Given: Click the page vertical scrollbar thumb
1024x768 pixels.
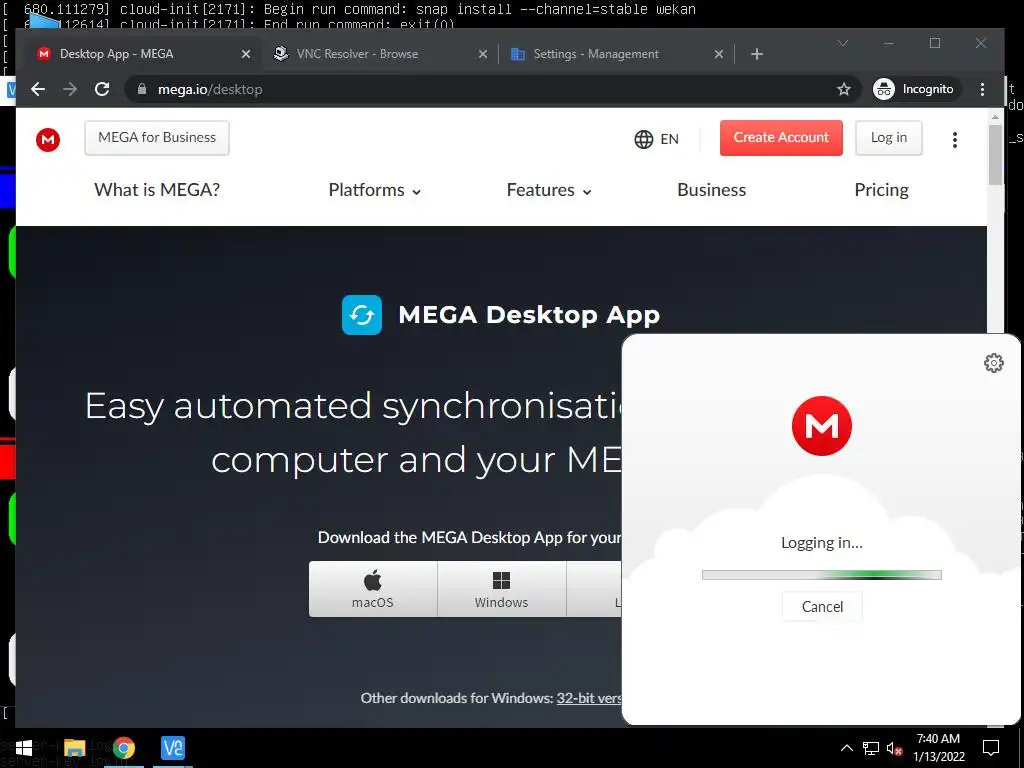Looking at the screenshot, I should coord(995,155).
